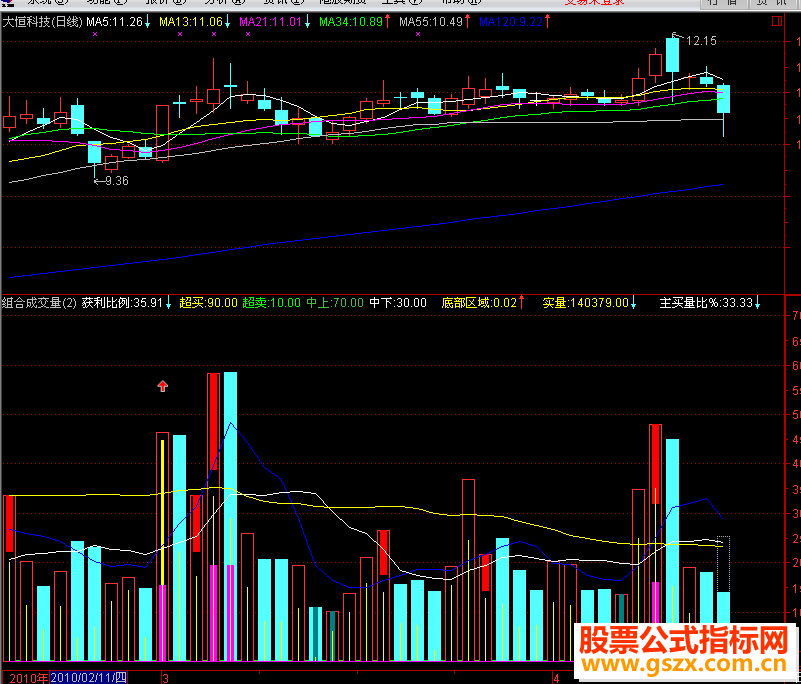Jump to the month 4 marker on the time axis
Image resolution: width=801 pixels, height=684 pixels.
tap(556, 678)
